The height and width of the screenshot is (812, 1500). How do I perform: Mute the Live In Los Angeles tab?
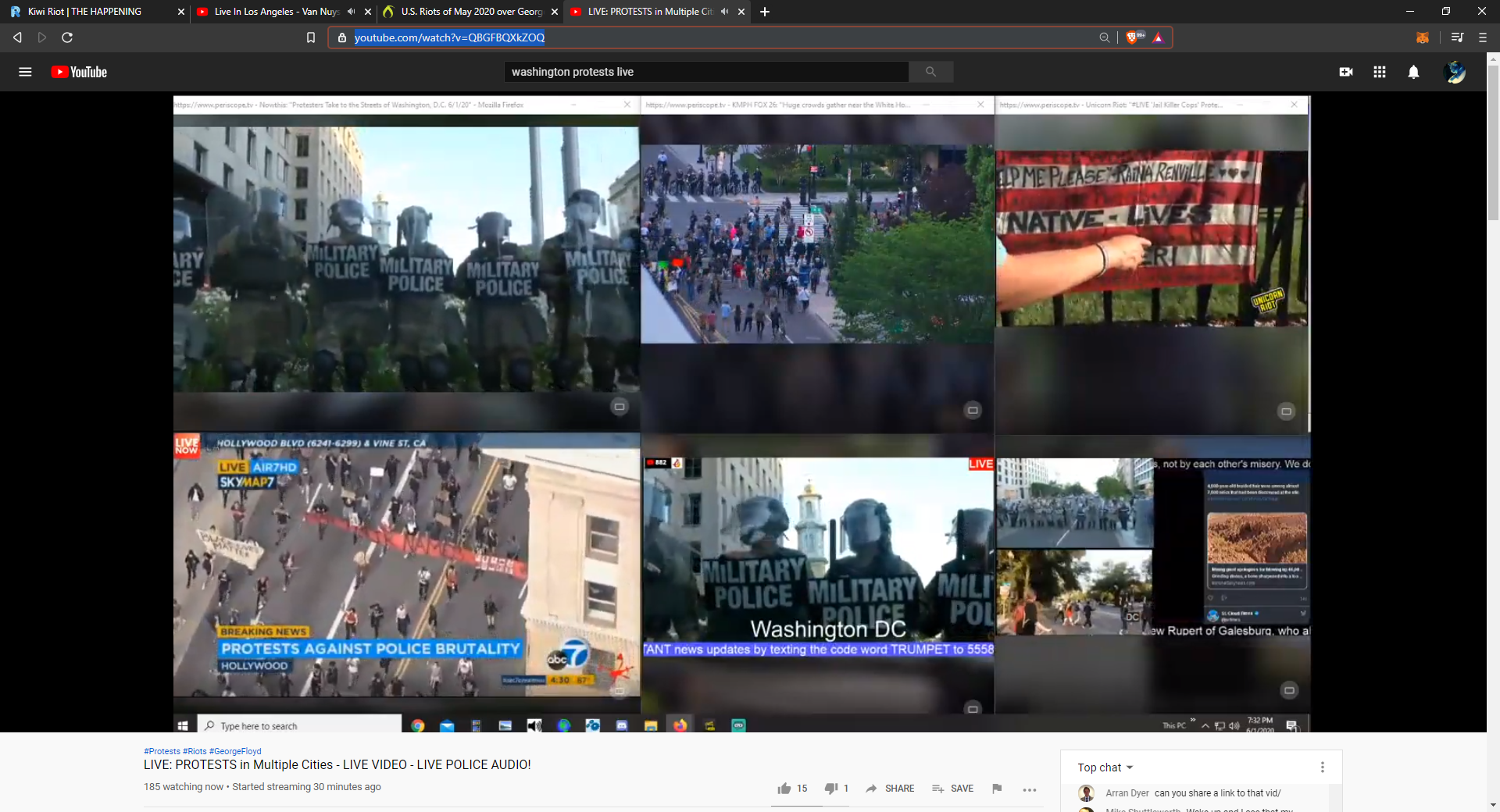pyautogui.click(x=351, y=12)
